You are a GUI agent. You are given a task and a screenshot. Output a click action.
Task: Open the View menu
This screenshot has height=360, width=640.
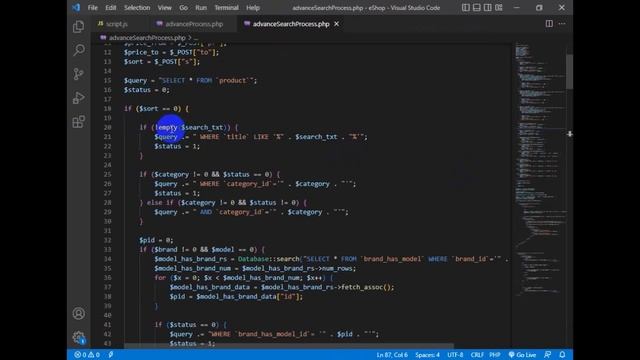click(x=164, y=8)
